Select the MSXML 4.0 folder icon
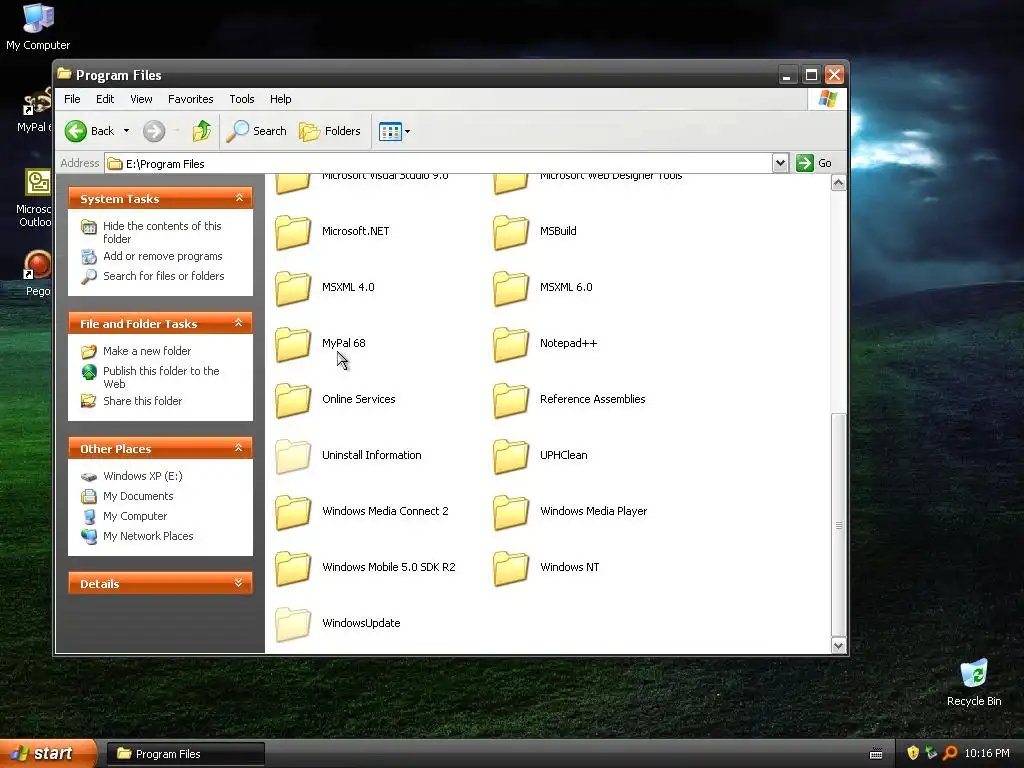This screenshot has width=1024, height=768. tap(293, 289)
